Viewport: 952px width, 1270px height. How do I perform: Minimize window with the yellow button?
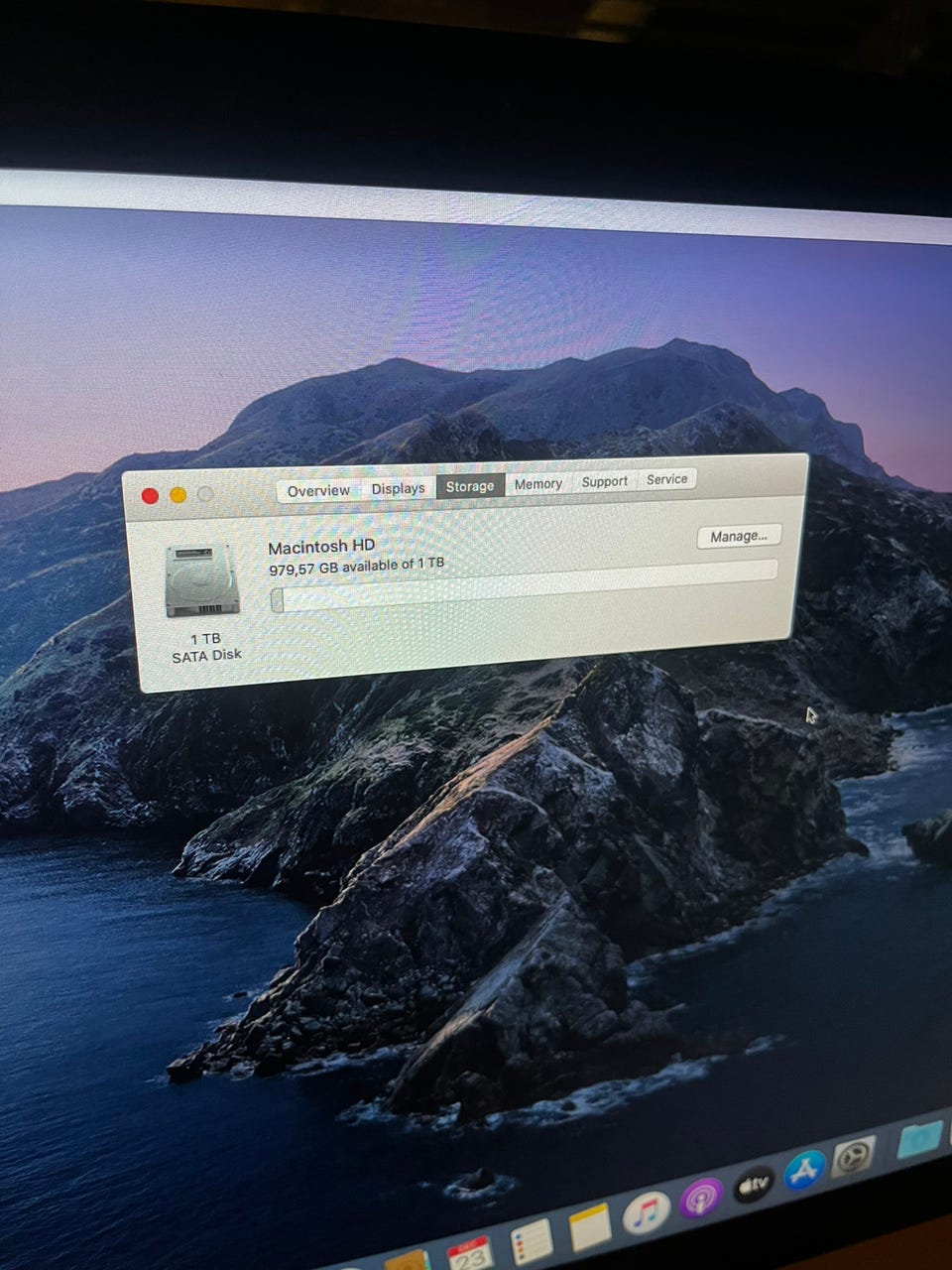point(178,494)
